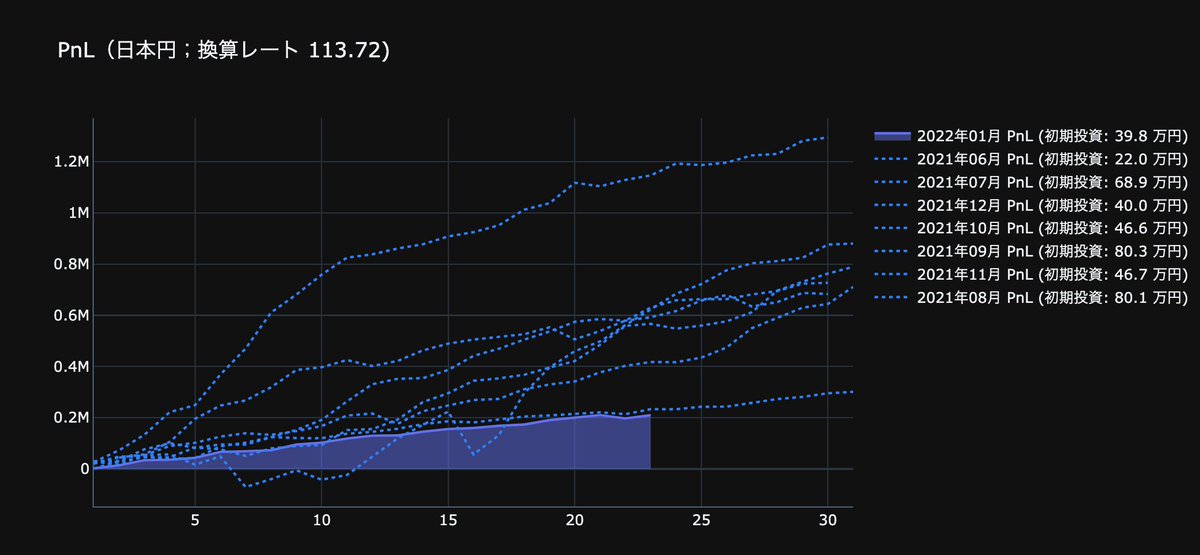The image size is (1200, 555).
Task: Toggle the 2021年07月 PnL legend entry
Action: click(1030, 182)
